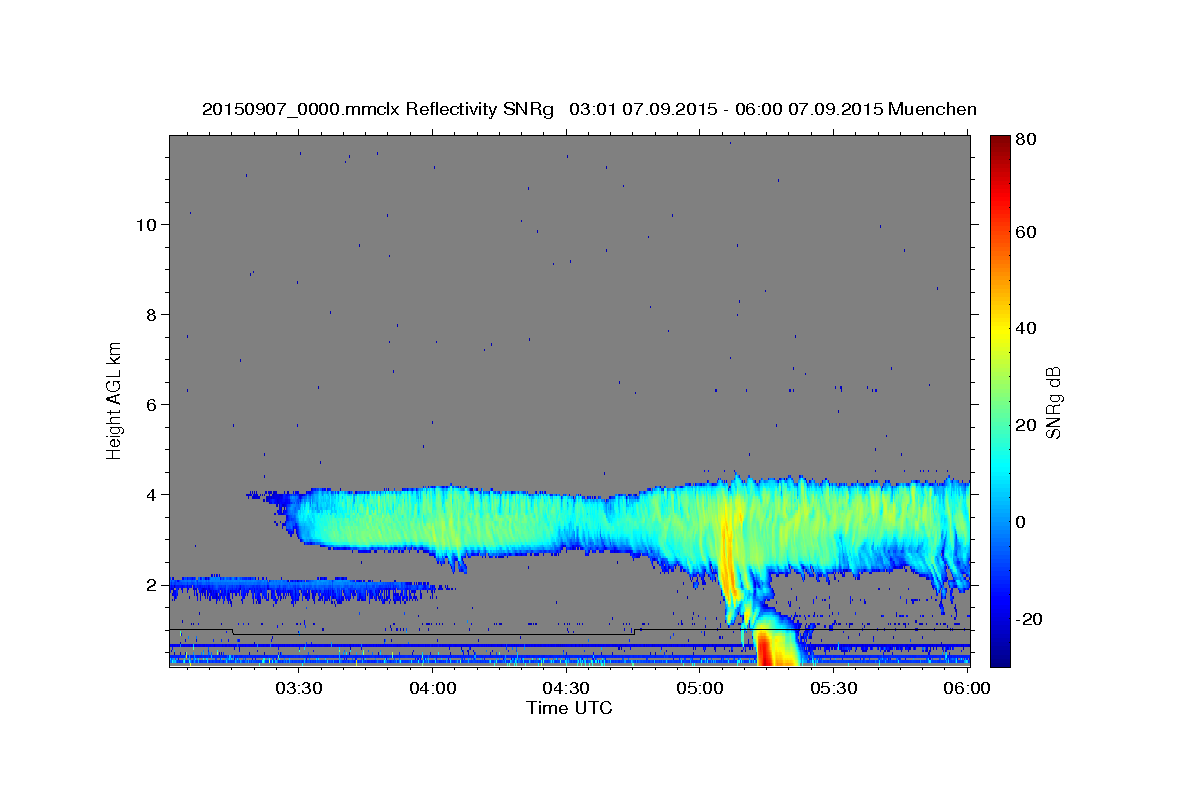Click the height tick label 10
The width and height of the screenshot is (1200, 800).
click(146, 225)
